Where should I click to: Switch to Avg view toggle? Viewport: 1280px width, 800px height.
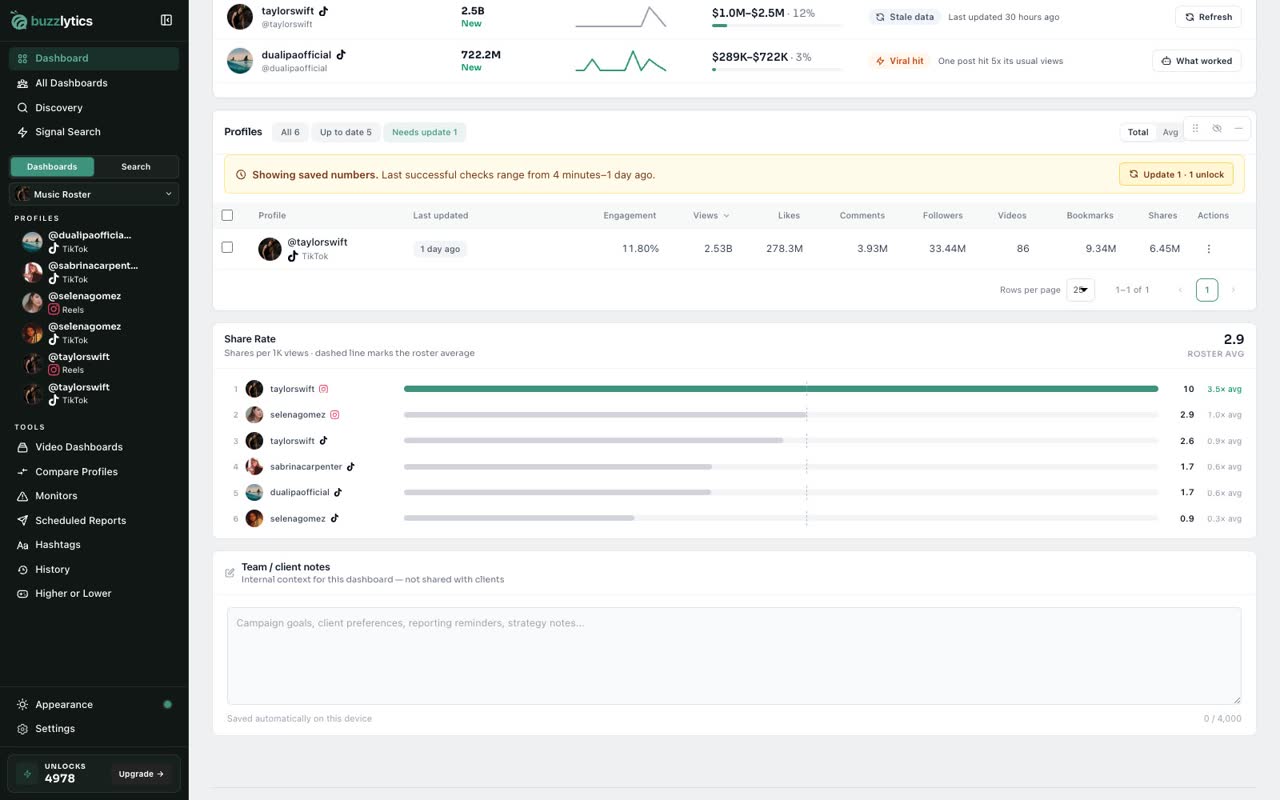1170,132
